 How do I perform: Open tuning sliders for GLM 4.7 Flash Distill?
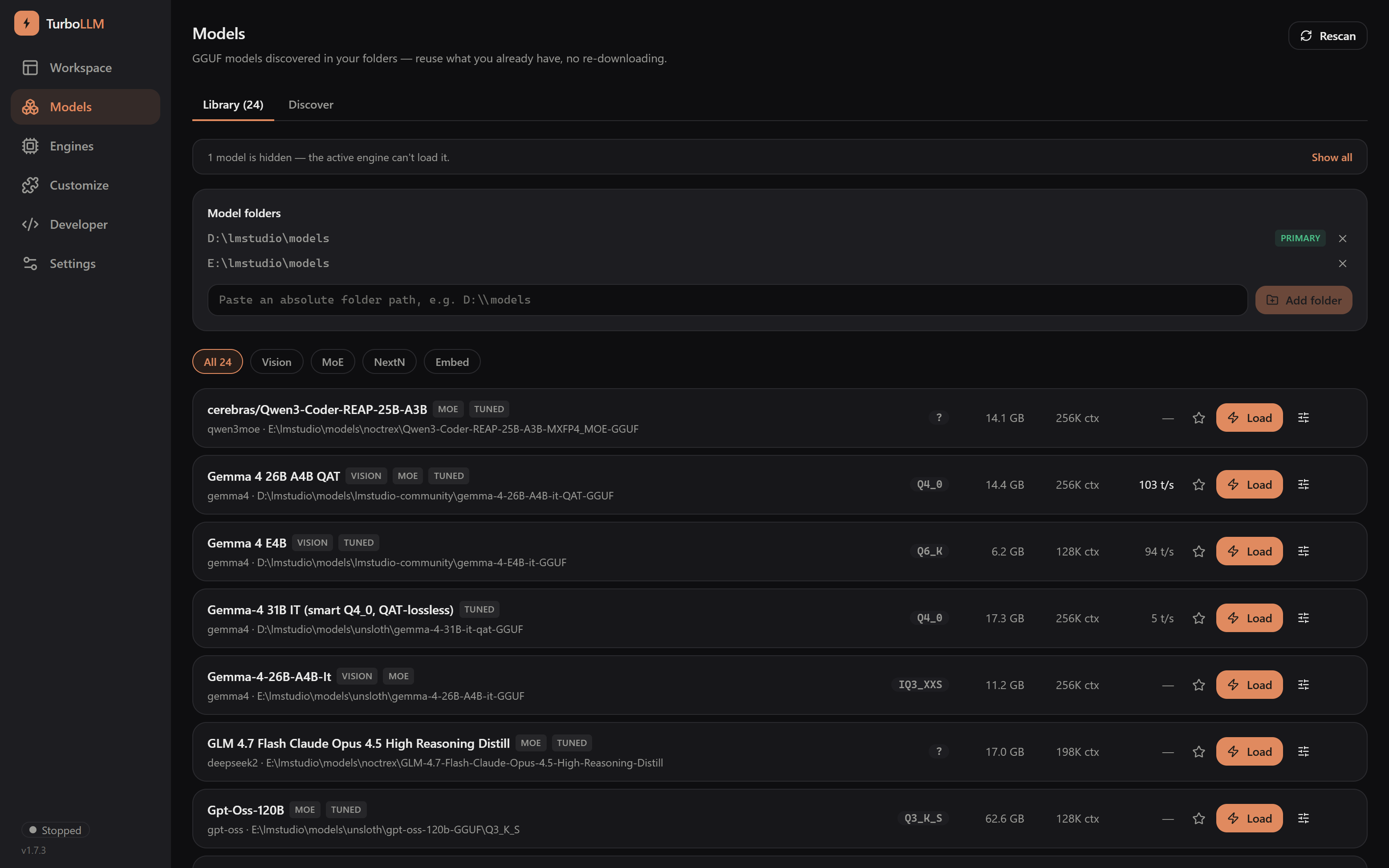(1304, 751)
